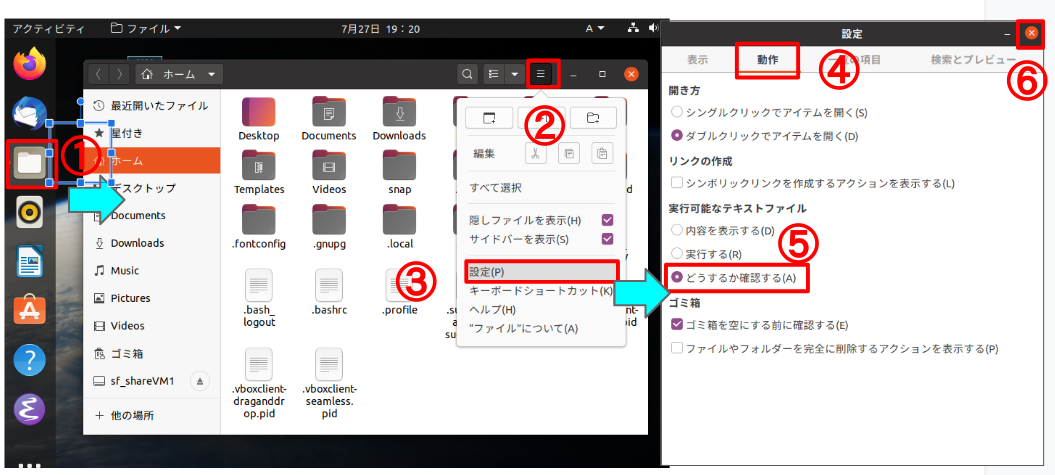Toggle the 隠しファイルを表示 checkbox
This screenshot has height=475, width=1055.
coord(606,220)
